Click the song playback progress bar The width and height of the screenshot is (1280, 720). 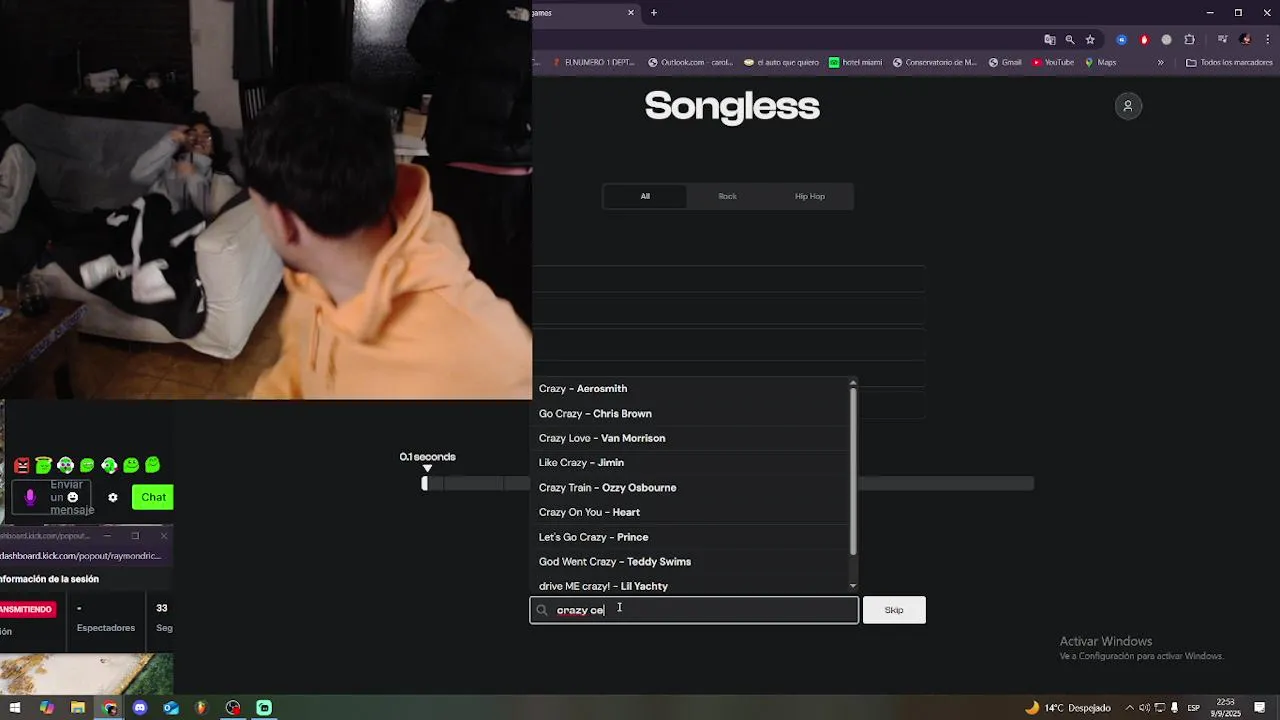coord(728,484)
